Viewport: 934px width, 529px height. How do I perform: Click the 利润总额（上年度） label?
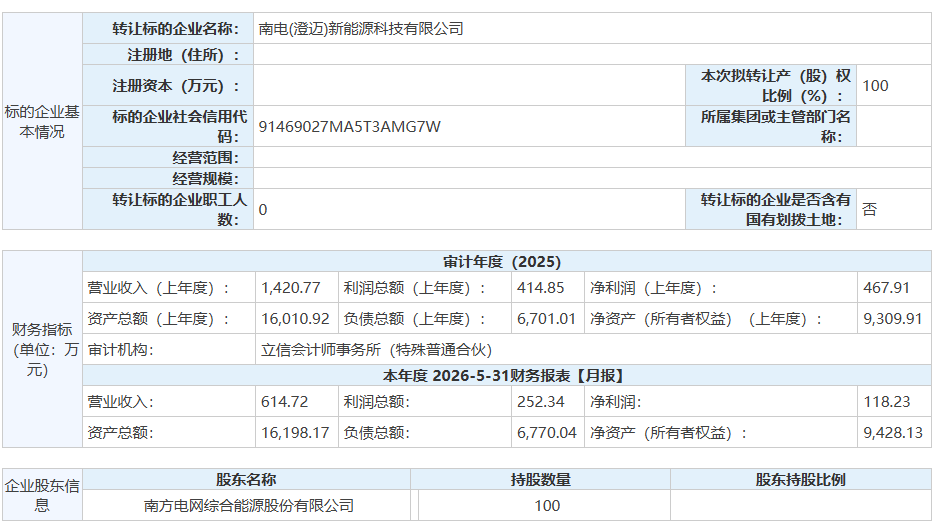(x=415, y=288)
